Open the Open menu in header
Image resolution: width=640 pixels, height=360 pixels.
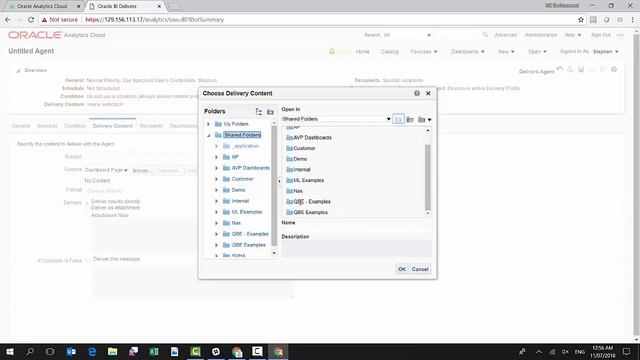[537, 52]
